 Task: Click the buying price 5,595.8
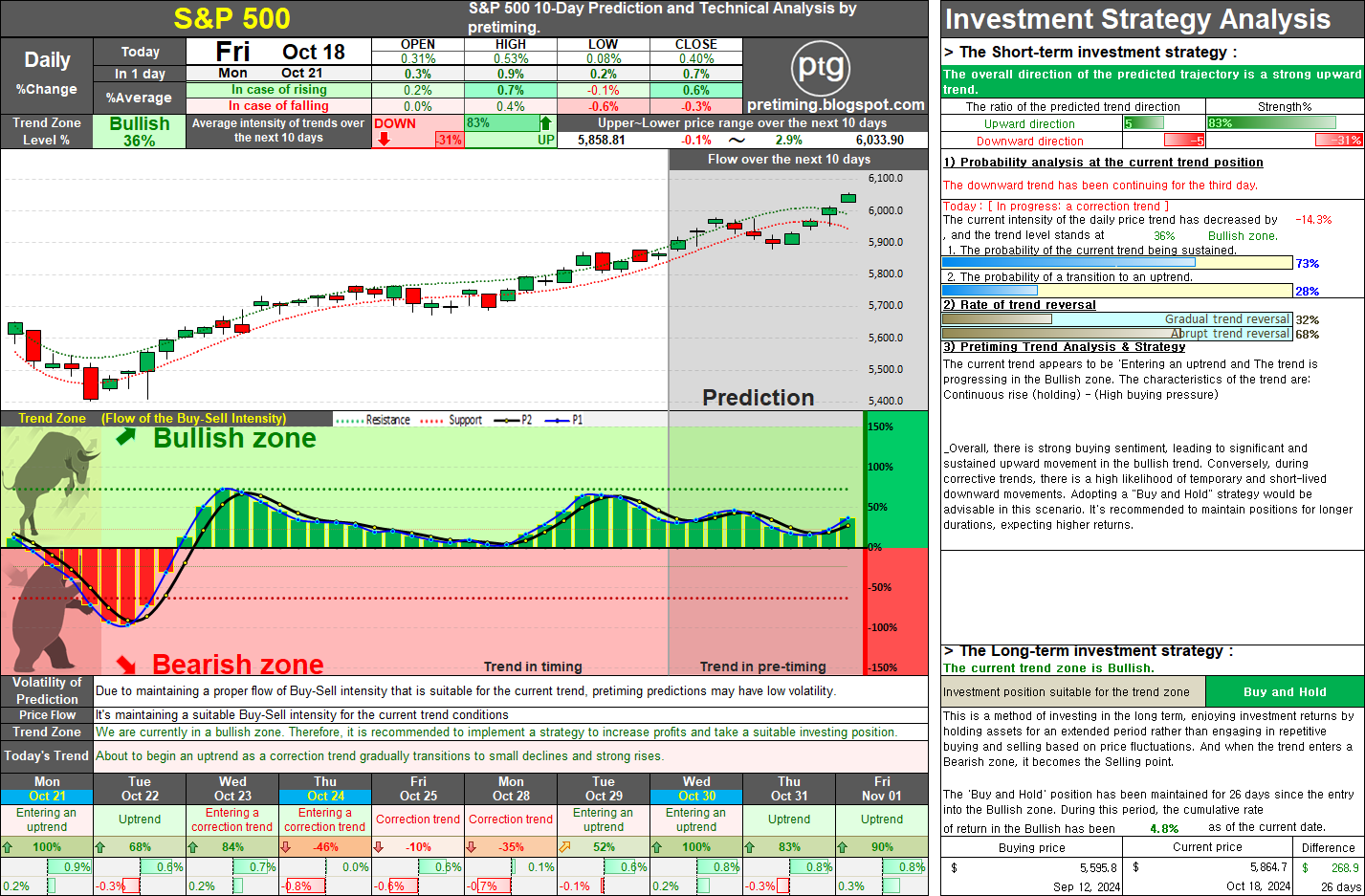click(1098, 868)
